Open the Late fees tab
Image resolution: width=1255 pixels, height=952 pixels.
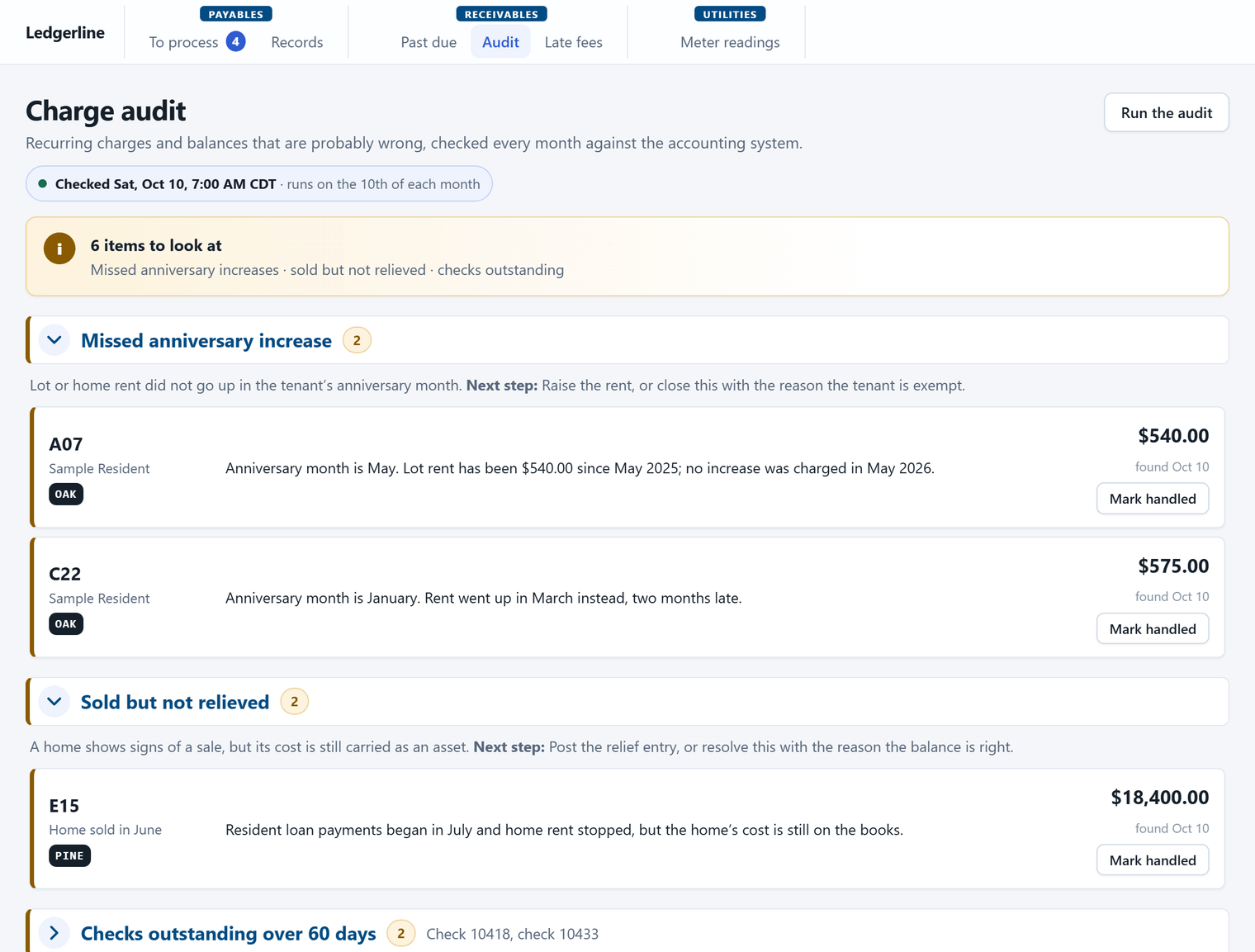pos(574,42)
